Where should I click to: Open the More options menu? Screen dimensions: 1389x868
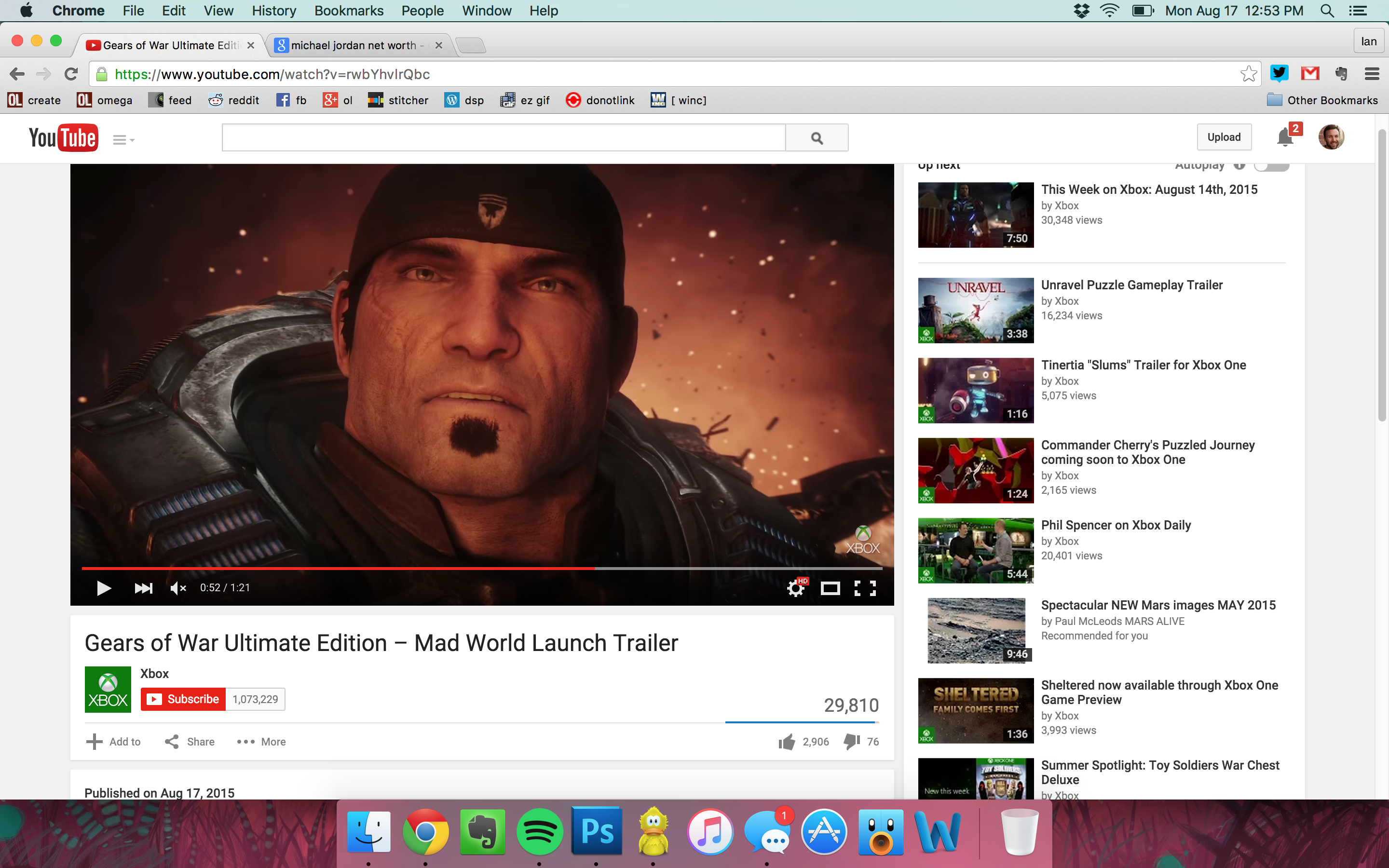[261, 742]
